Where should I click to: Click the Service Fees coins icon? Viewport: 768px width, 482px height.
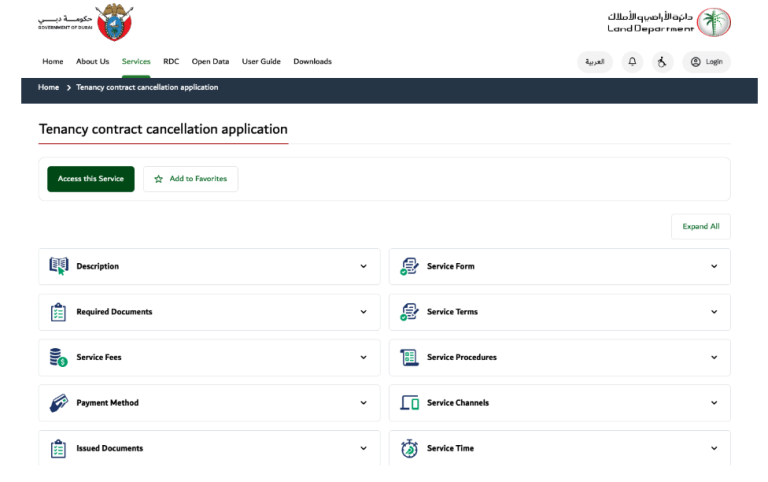58,357
